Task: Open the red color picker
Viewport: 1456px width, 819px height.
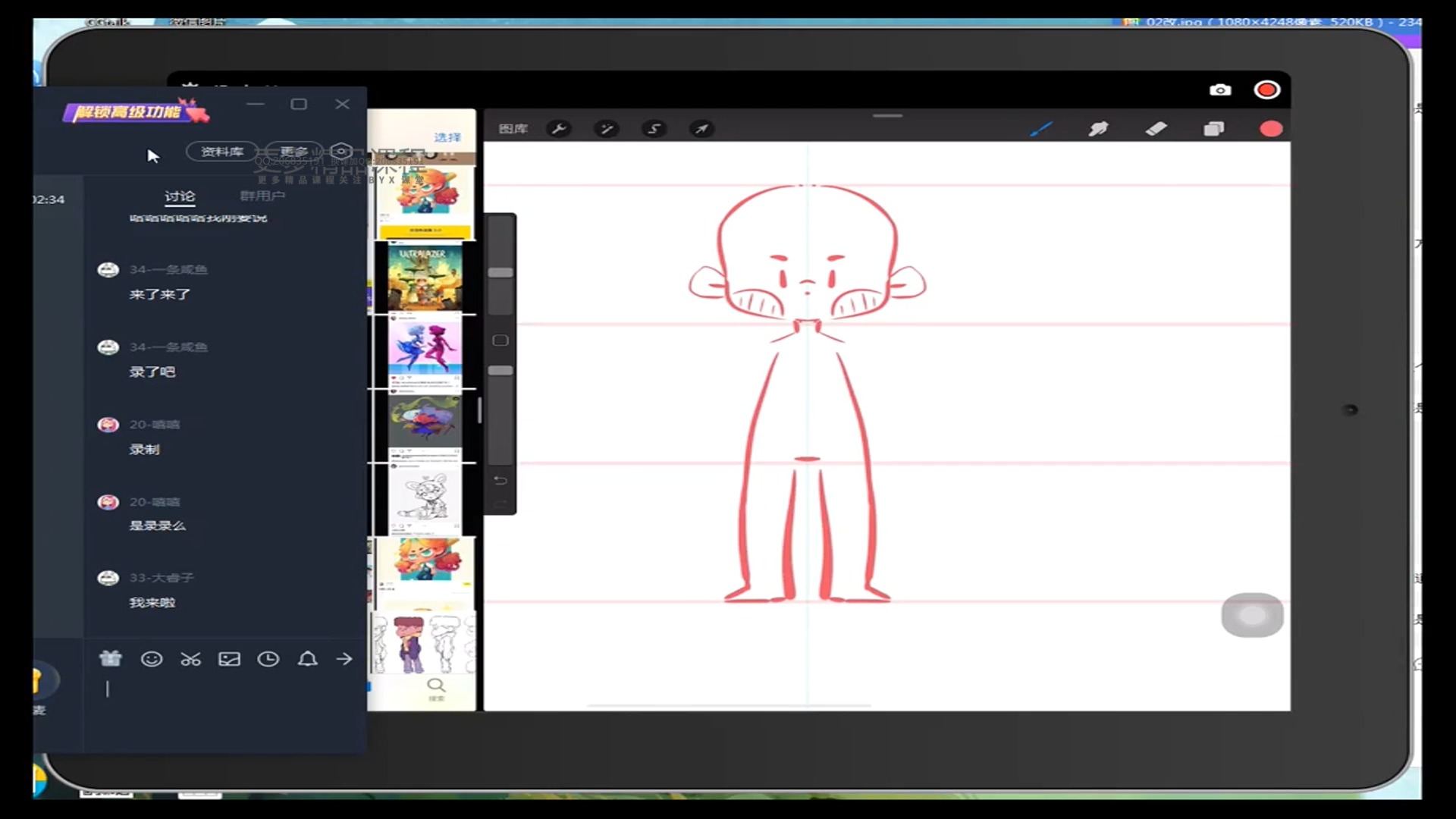Action: pos(1271,129)
